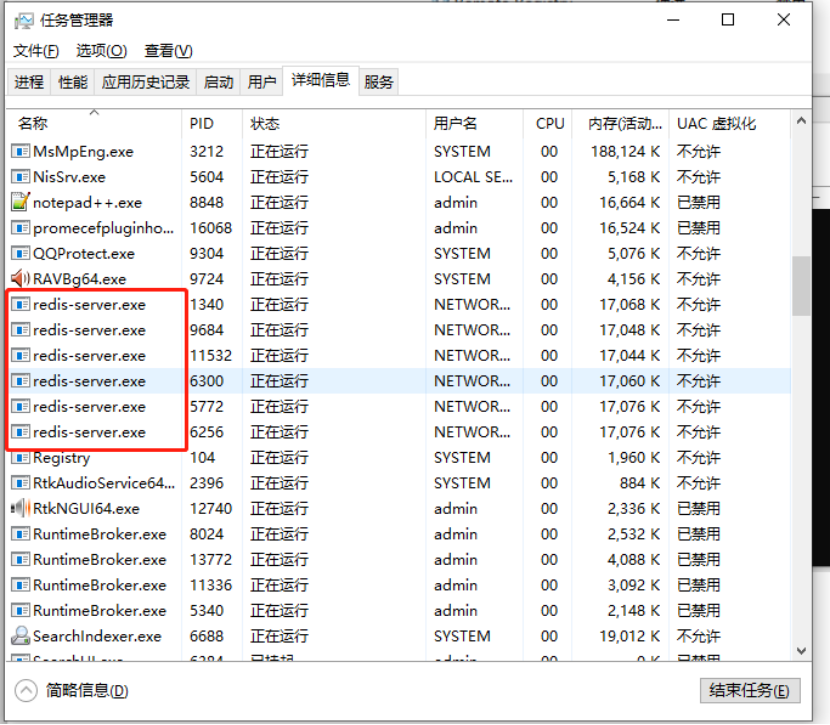Click icon of redis-server.exe PID 6256
Screen dimensions: 830x725
click(x=20, y=432)
